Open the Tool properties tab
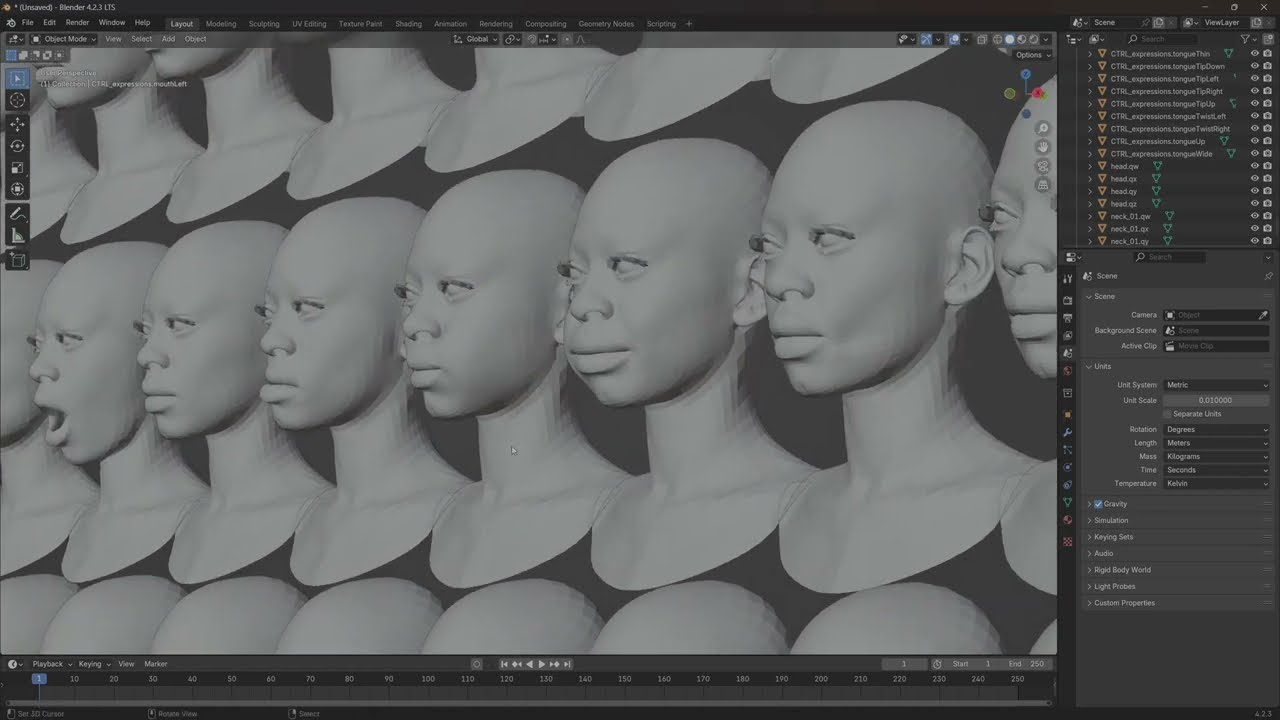 [x=1068, y=279]
